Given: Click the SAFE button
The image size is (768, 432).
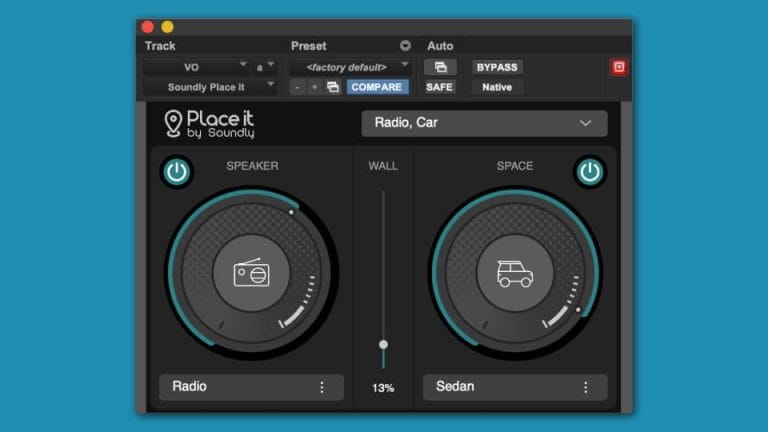Looking at the screenshot, I should [440, 87].
